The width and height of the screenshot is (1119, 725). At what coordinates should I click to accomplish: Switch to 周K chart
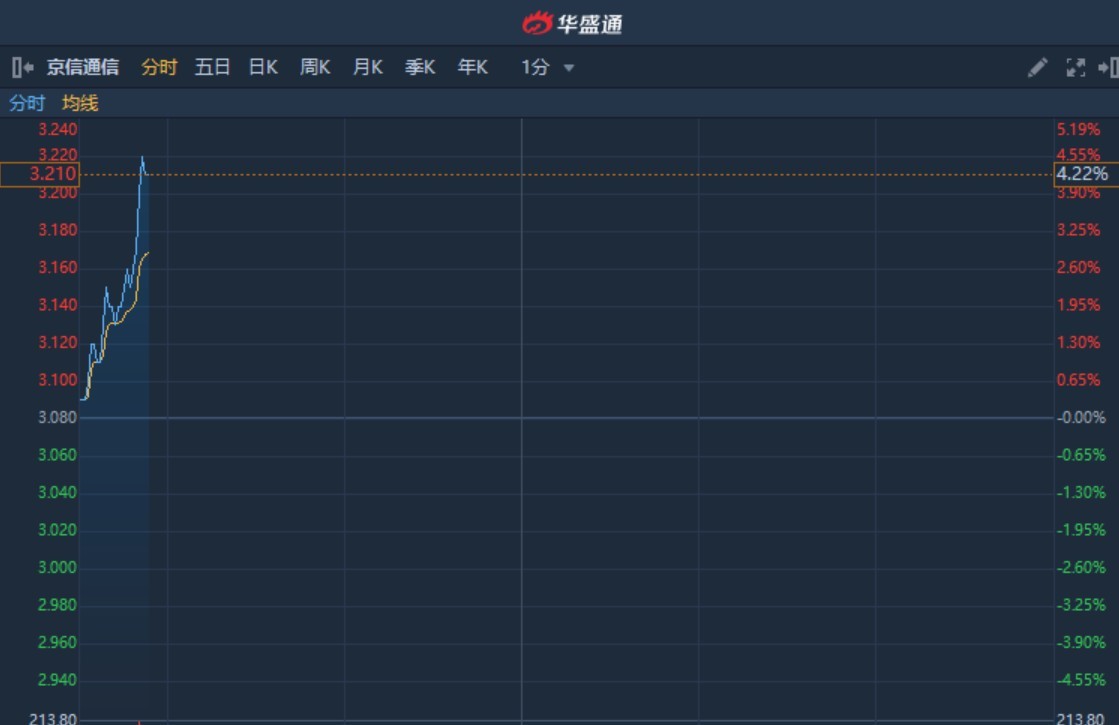[x=315, y=67]
